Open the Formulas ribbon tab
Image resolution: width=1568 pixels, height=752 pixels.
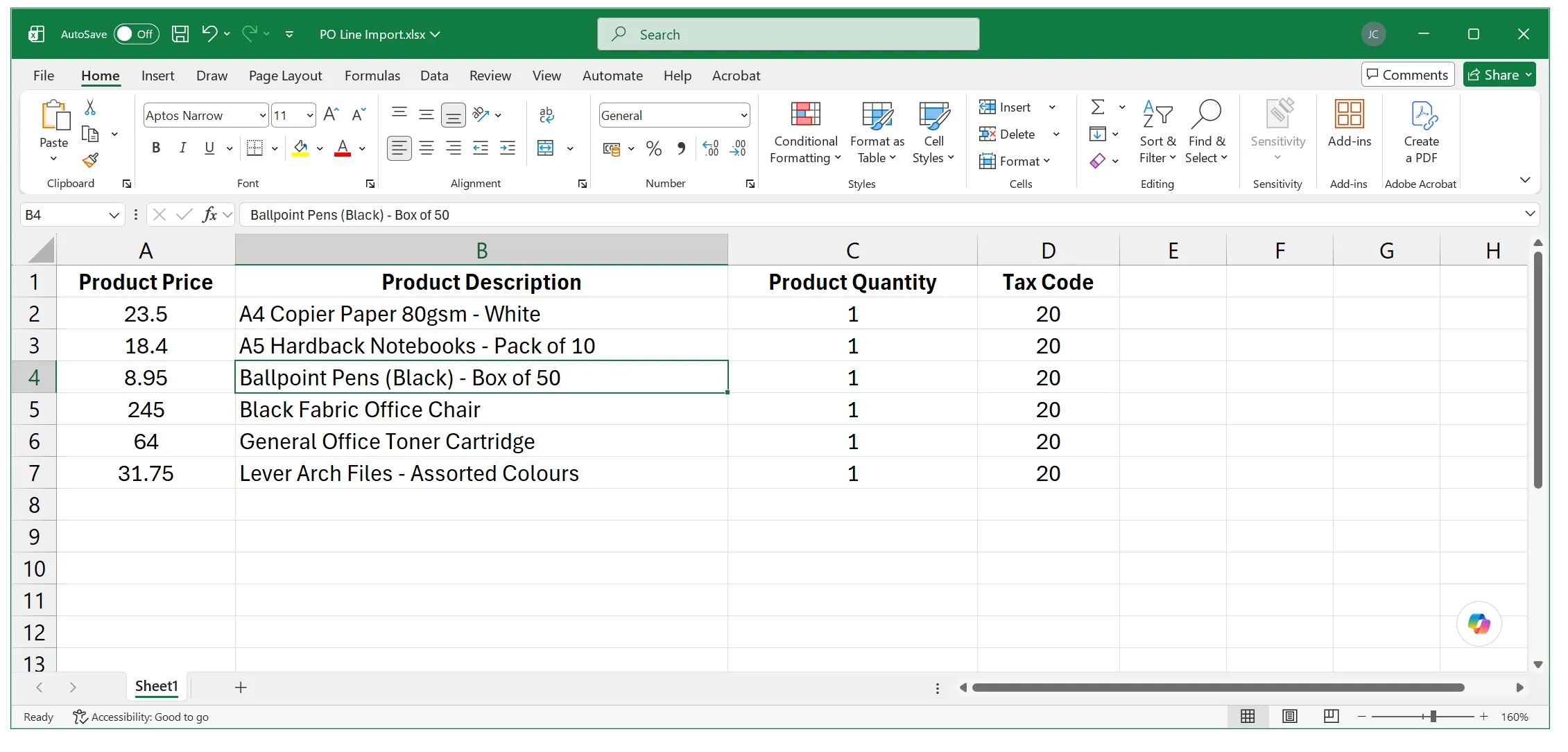(x=372, y=76)
